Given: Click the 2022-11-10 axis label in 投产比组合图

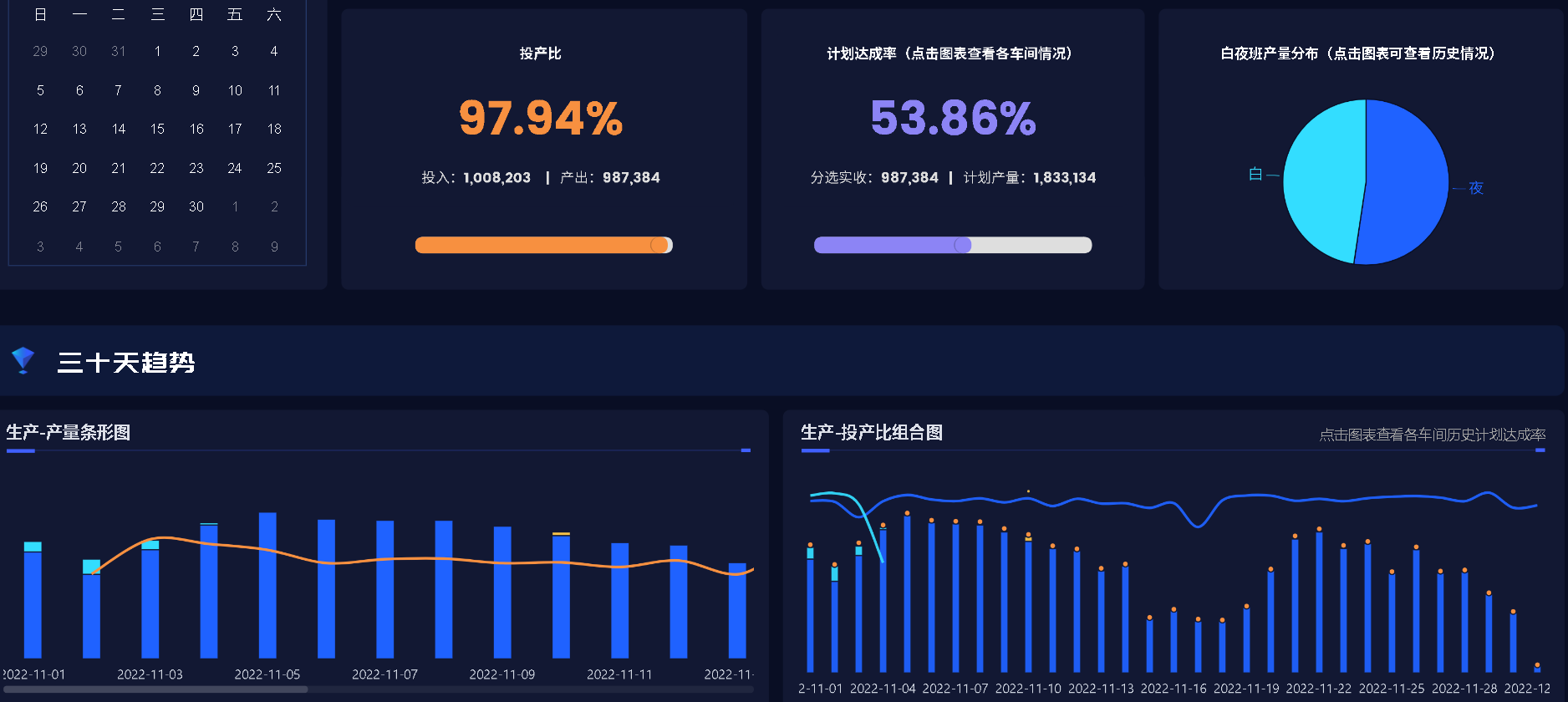Looking at the screenshot, I should 1028,689.
